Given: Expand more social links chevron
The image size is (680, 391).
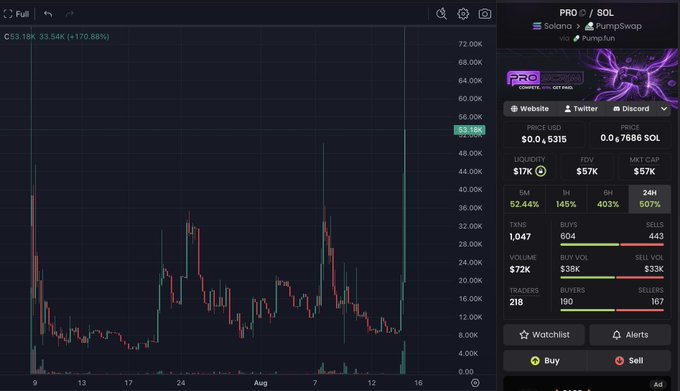Looking at the screenshot, I should click(x=664, y=109).
